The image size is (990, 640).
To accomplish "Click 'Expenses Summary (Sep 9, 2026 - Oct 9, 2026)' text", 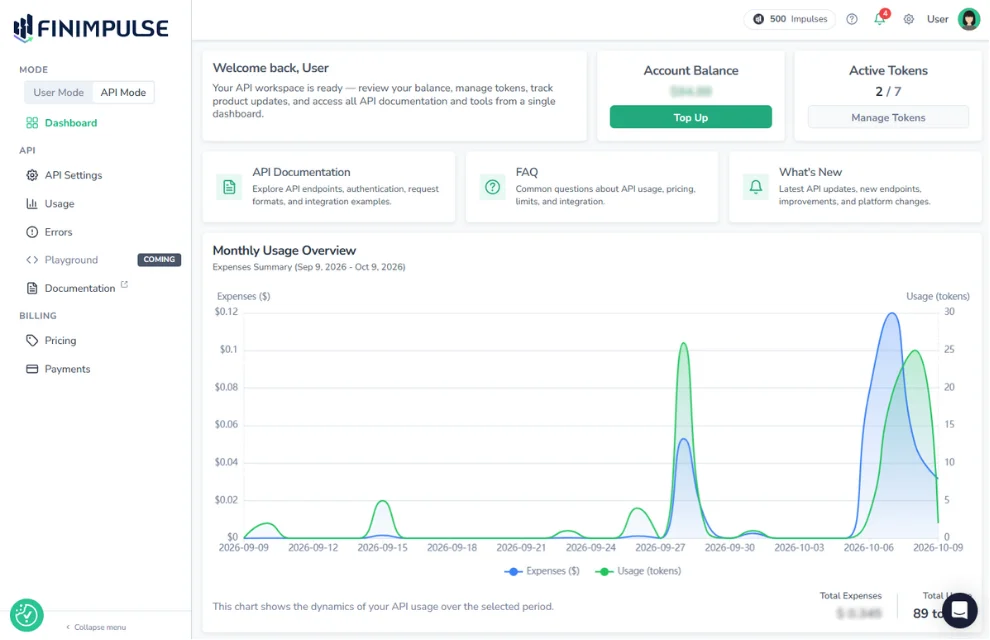I will point(309,267).
